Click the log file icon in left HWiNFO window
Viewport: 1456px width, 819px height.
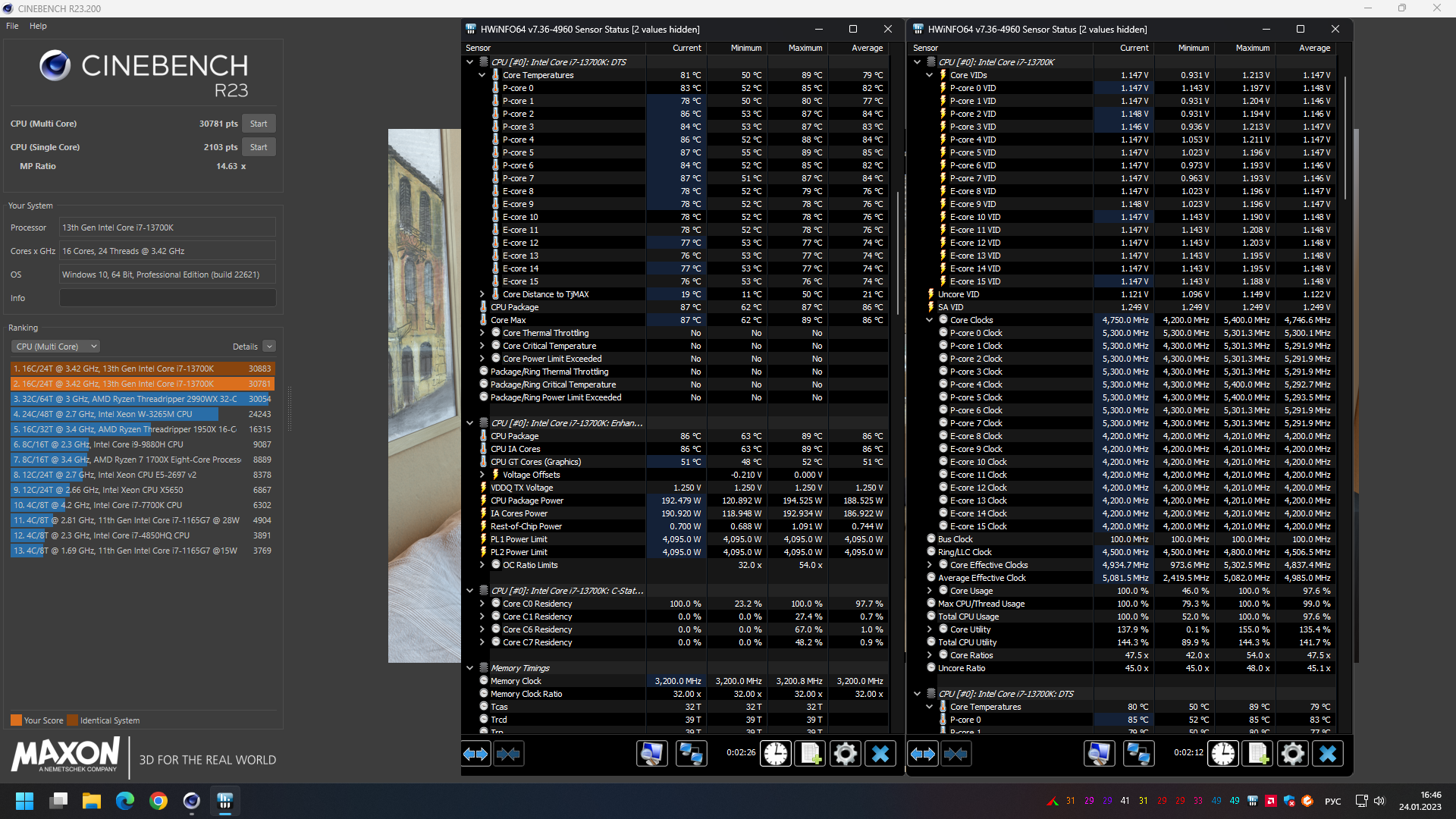pyautogui.click(x=810, y=754)
